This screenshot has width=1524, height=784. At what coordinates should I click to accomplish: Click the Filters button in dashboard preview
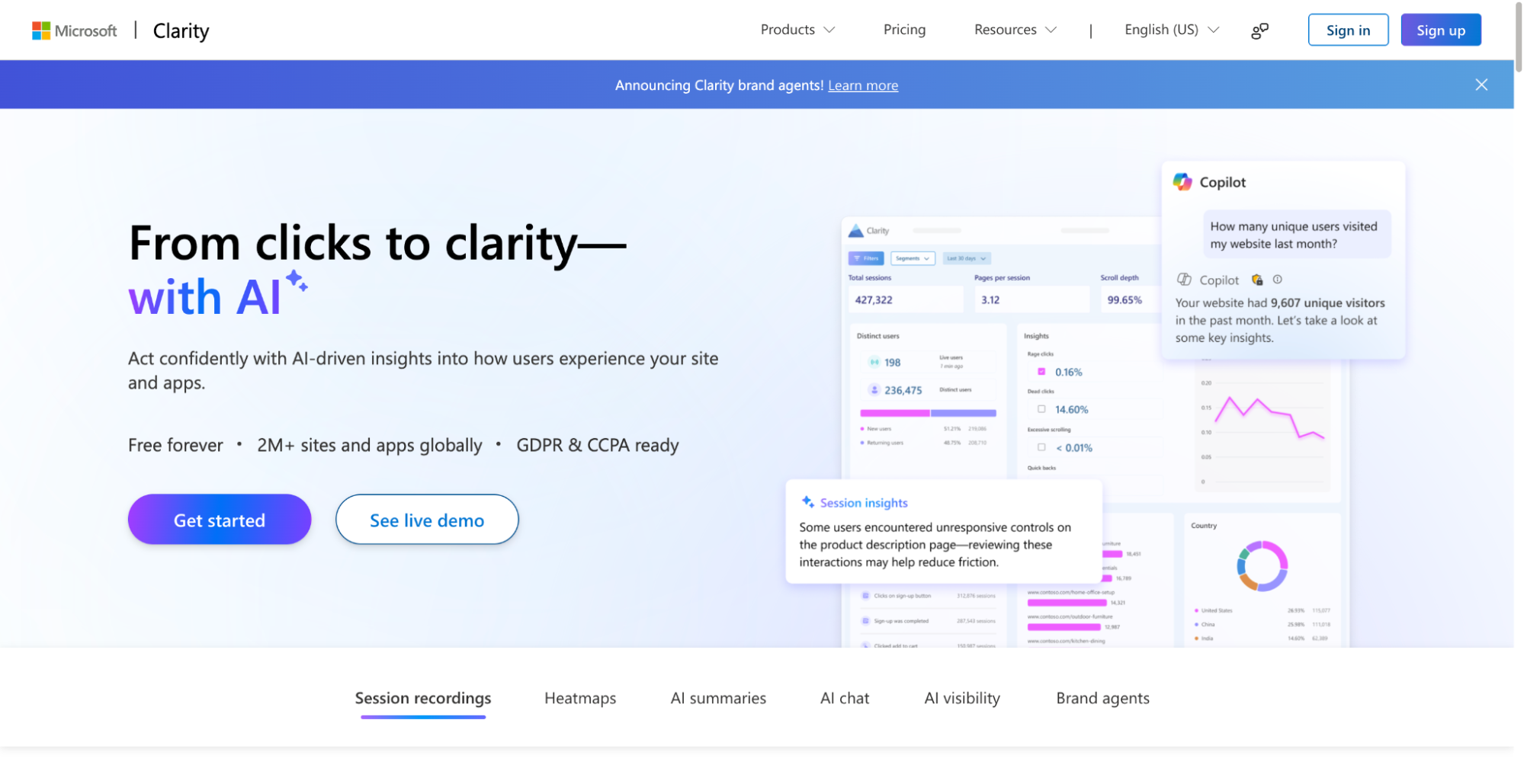point(866,258)
